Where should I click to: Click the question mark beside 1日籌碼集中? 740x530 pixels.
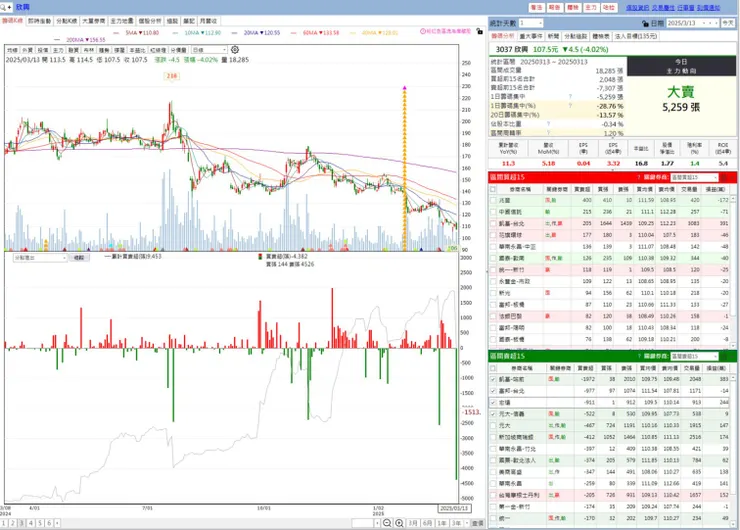(570, 97)
